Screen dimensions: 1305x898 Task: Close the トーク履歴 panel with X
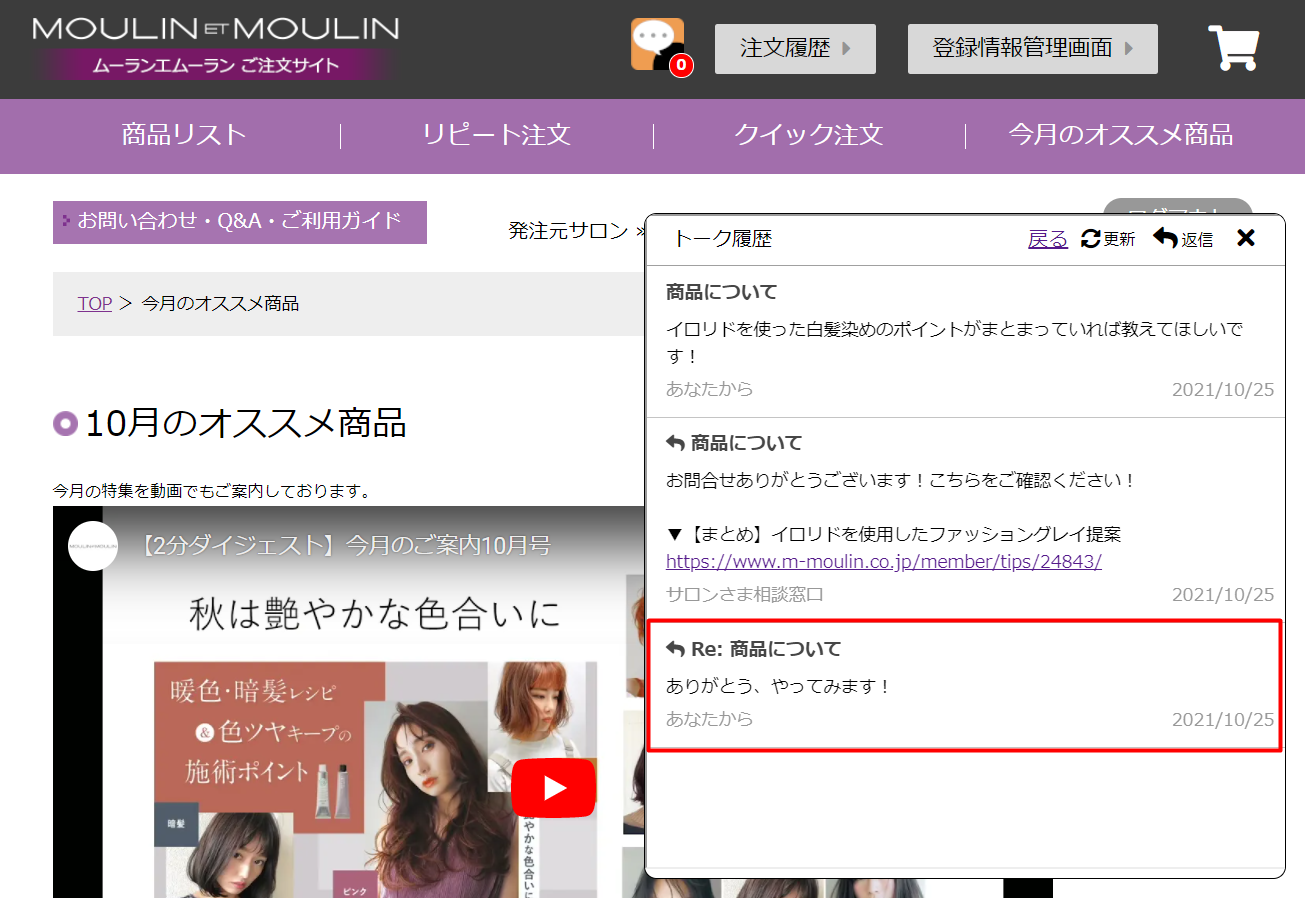[1246, 238]
